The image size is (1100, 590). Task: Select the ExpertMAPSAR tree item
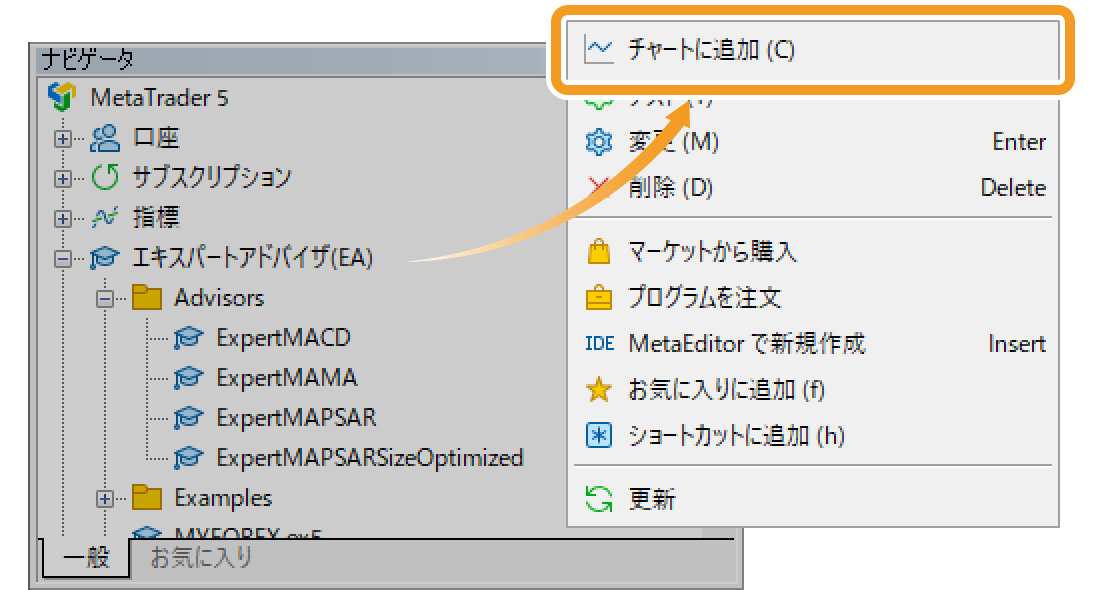(x=295, y=417)
